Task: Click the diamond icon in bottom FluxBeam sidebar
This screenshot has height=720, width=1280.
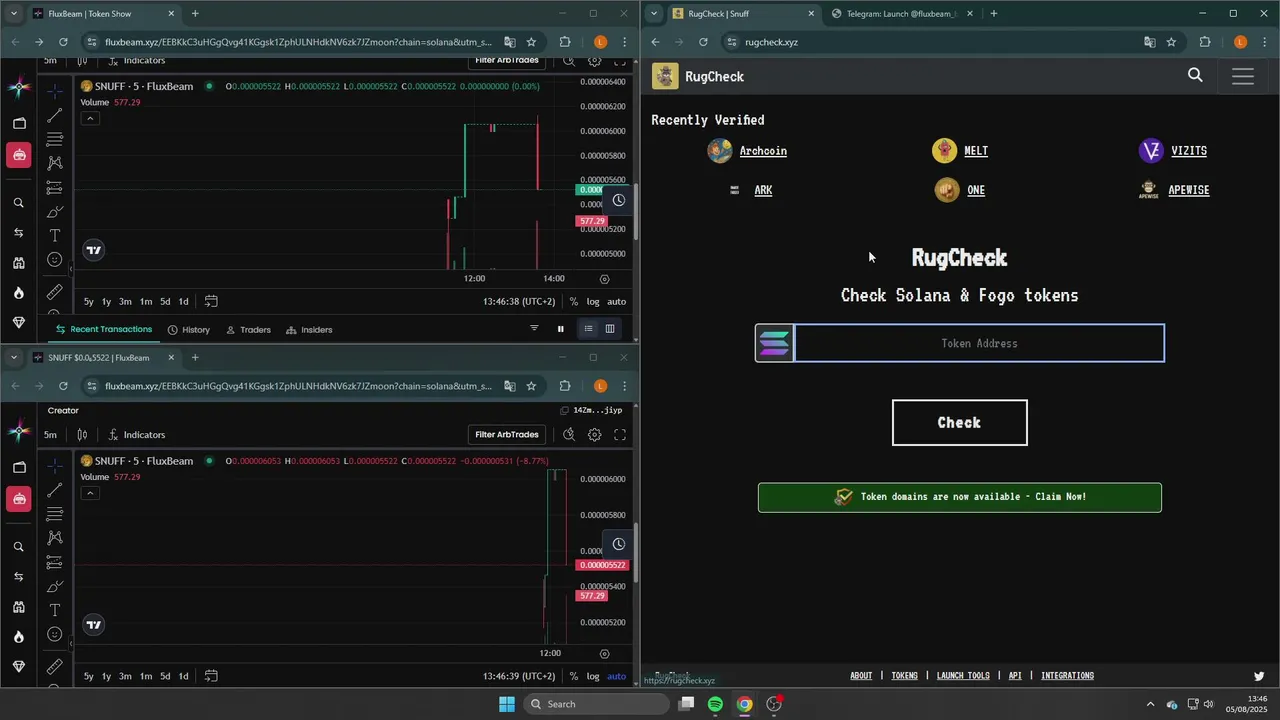Action: click(18, 667)
